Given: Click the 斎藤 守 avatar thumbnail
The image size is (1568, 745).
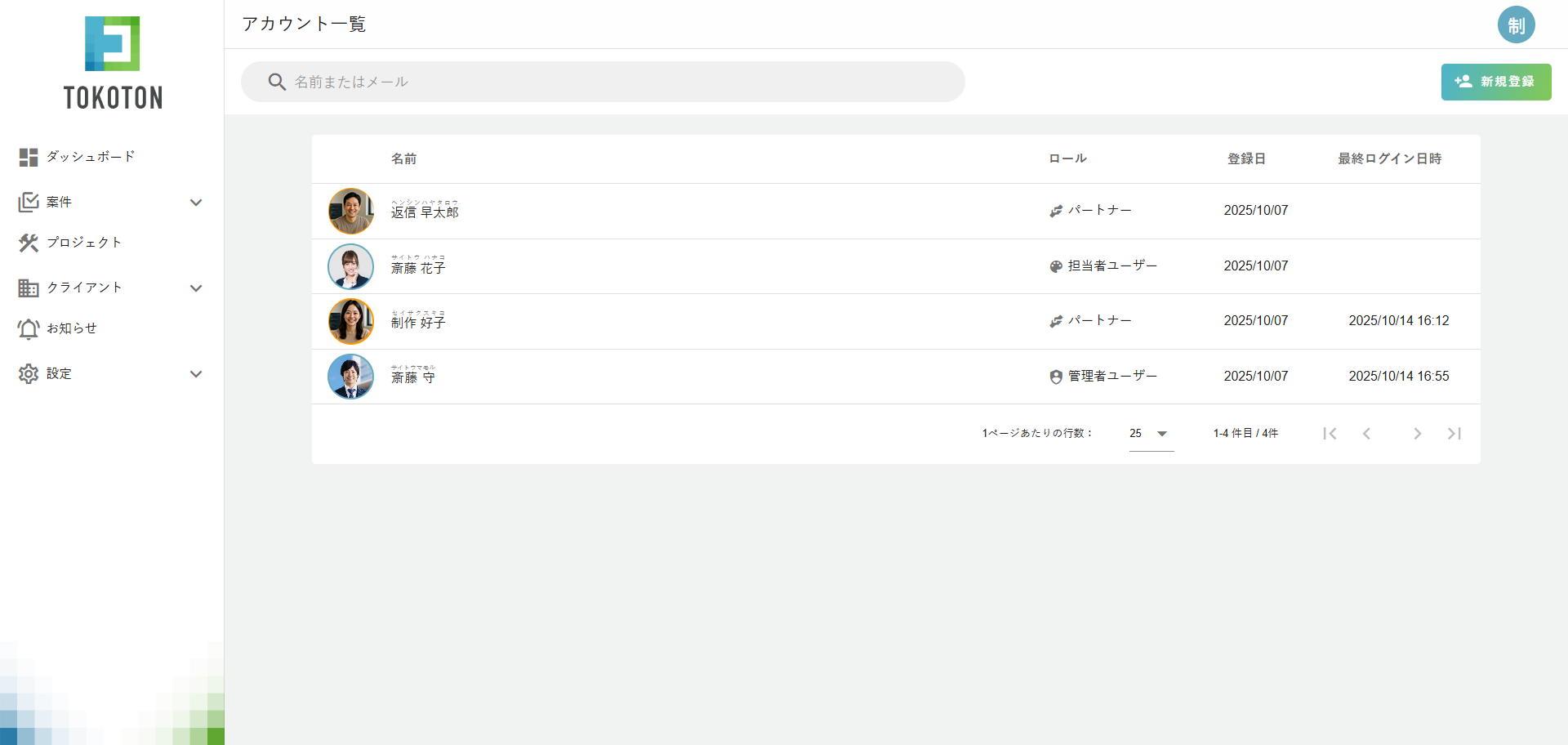Looking at the screenshot, I should 350,377.
